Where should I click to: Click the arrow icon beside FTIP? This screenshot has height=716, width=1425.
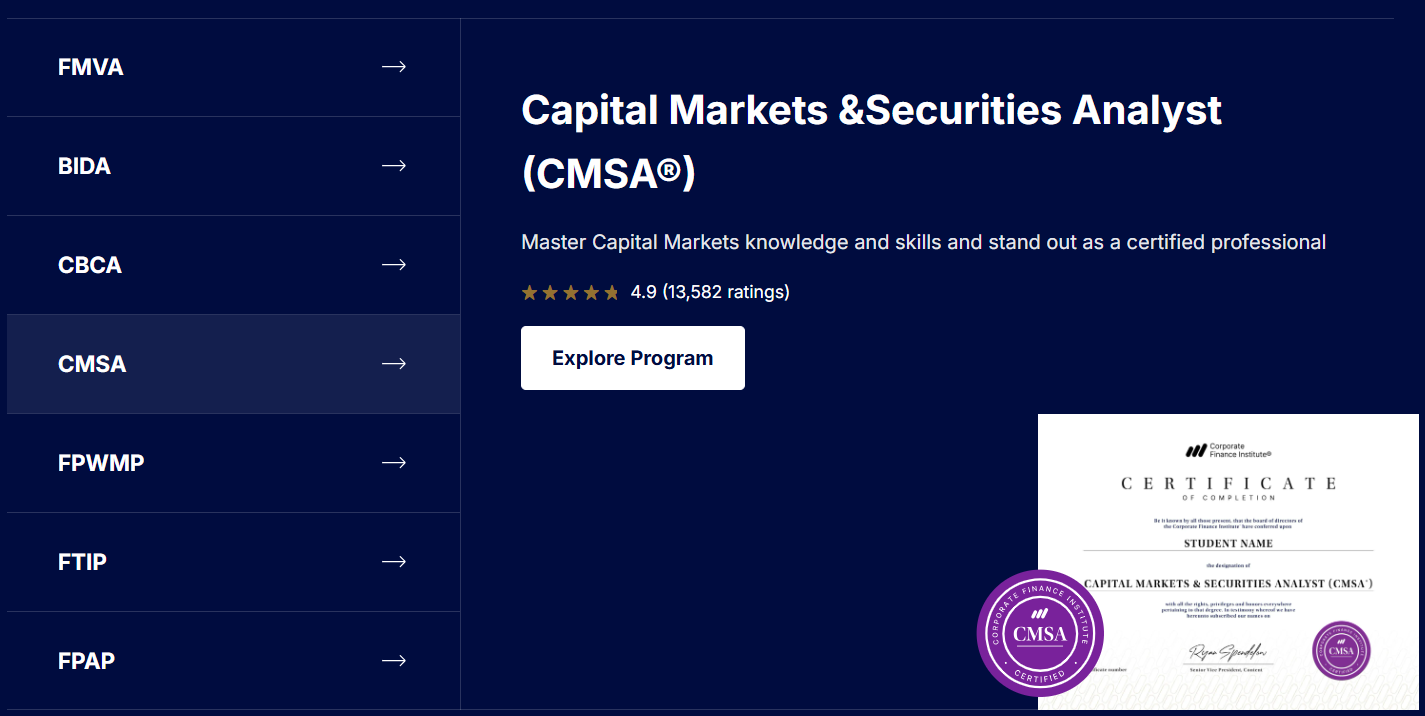(394, 562)
